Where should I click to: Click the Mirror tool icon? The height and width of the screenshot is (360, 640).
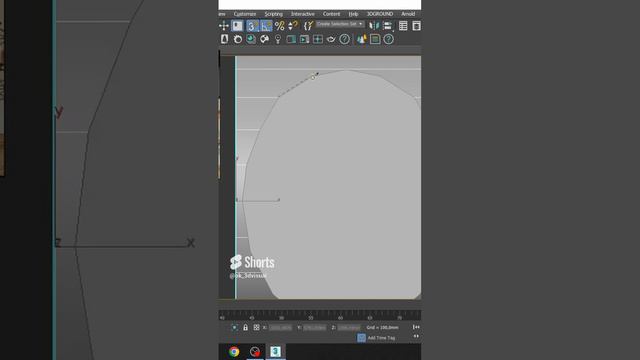pyautogui.click(x=374, y=26)
